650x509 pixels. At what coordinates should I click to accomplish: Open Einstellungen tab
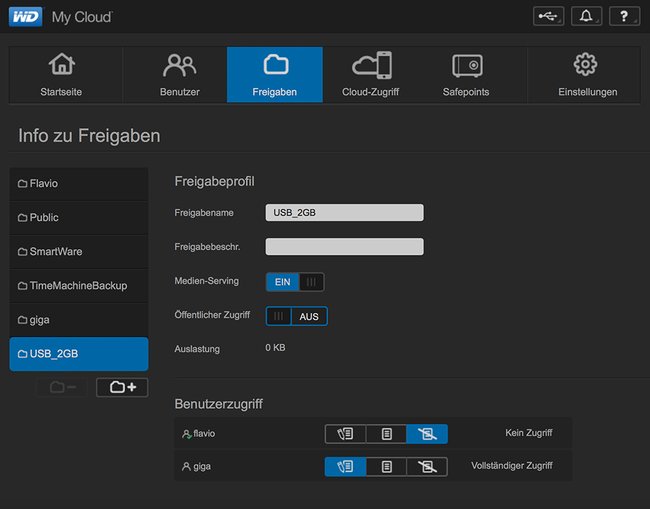pos(587,75)
